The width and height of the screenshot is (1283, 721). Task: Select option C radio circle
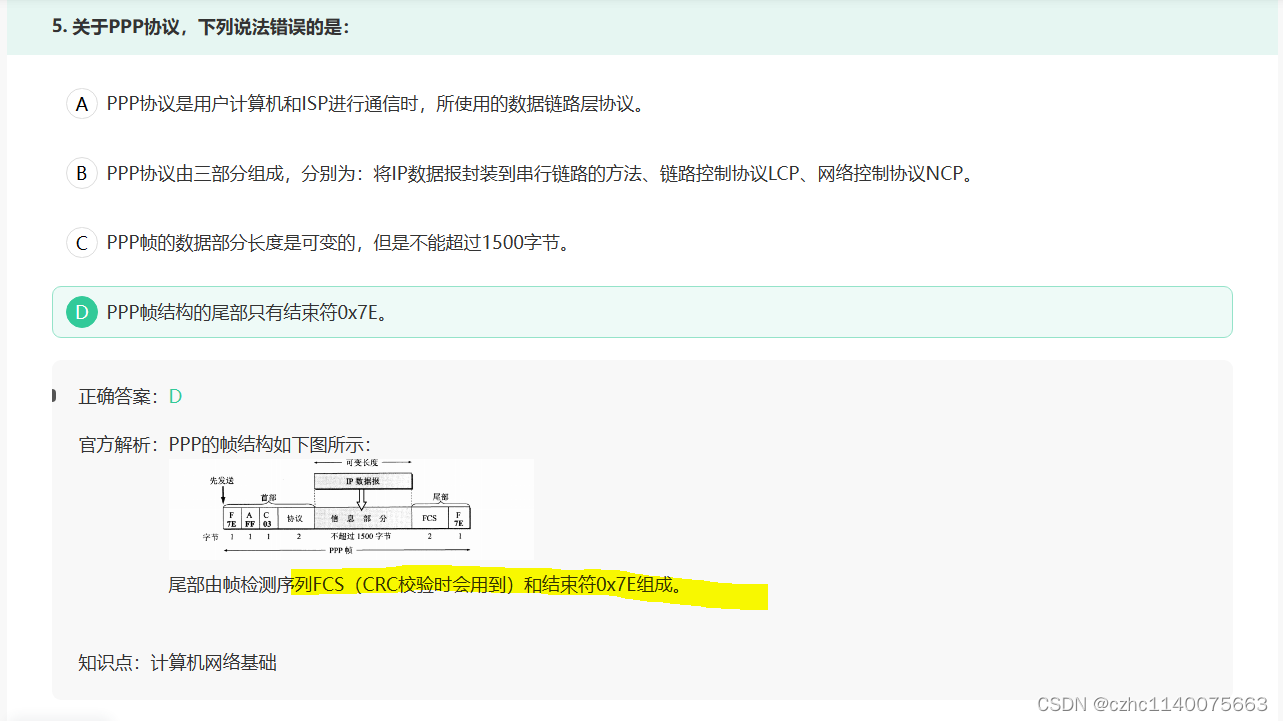pyautogui.click(x=82, y=243)
